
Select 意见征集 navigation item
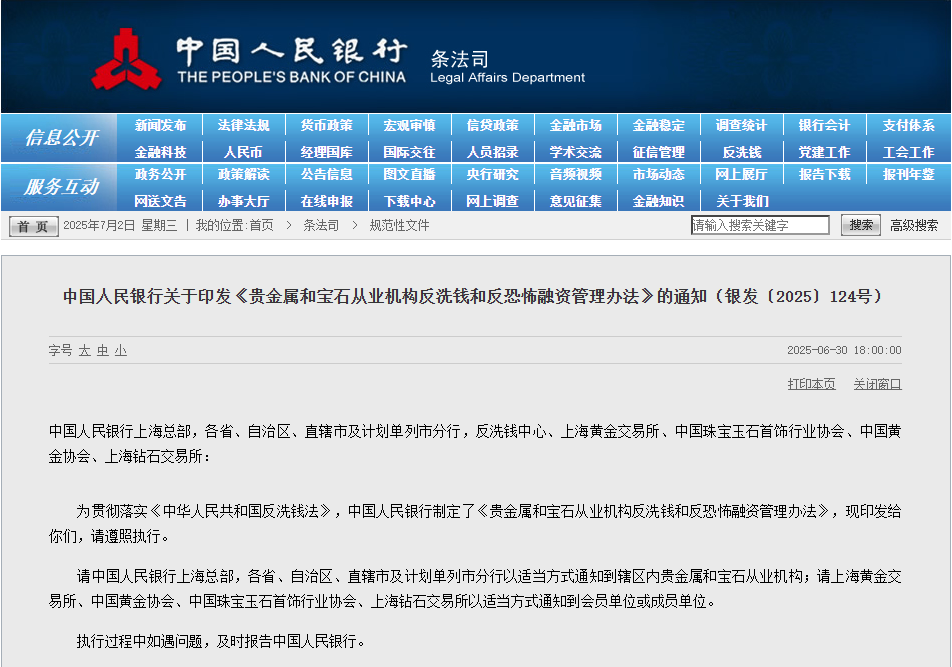[x=576, y=201]
